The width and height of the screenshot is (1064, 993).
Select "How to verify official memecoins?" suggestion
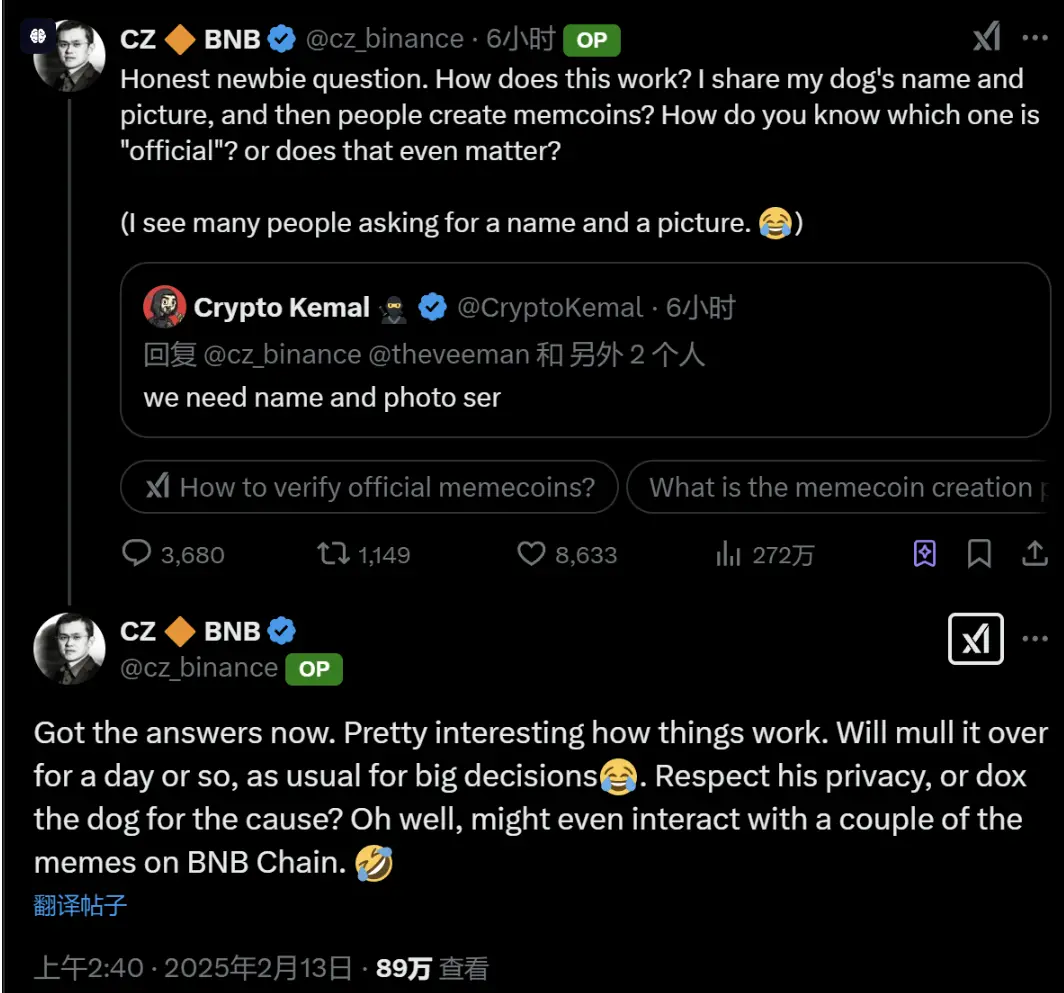[x=369, y=487]
